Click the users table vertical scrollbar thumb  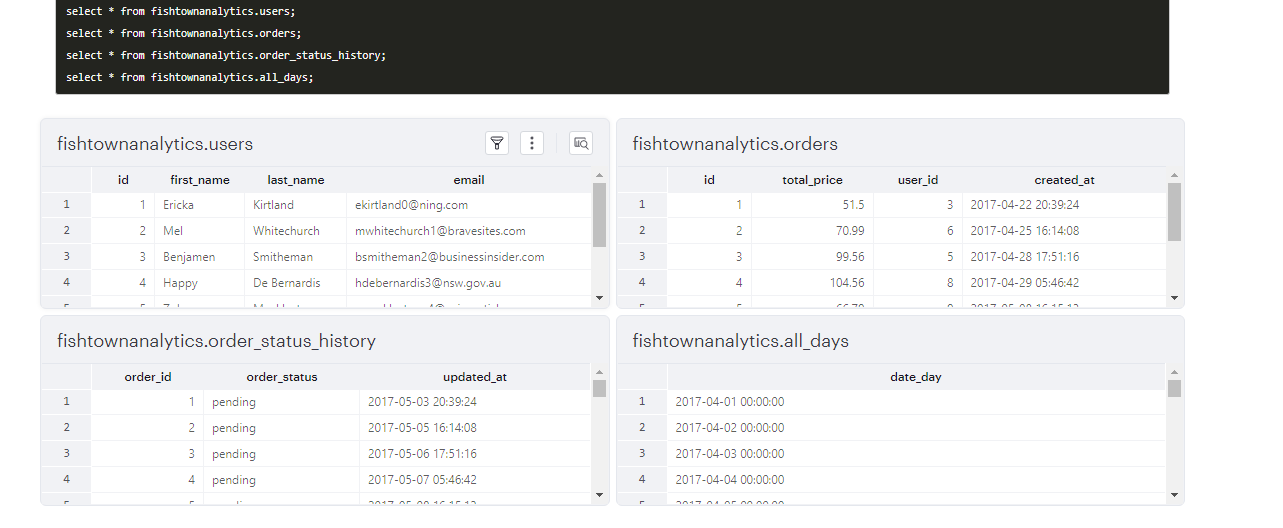[x=600, y=214]
